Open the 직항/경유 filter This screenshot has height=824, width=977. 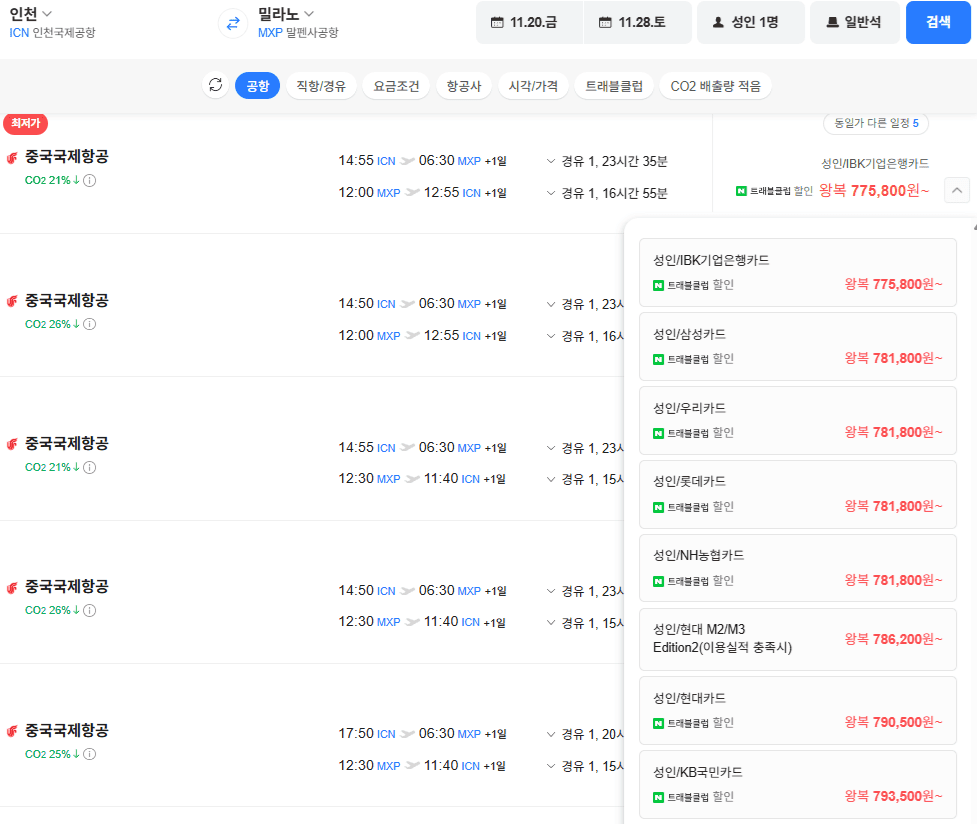pos(321,85)
